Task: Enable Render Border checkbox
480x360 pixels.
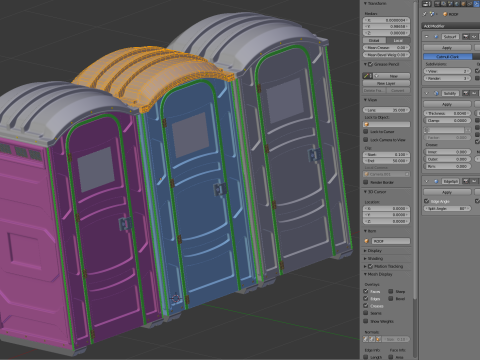Action: [x=366, y=182]
